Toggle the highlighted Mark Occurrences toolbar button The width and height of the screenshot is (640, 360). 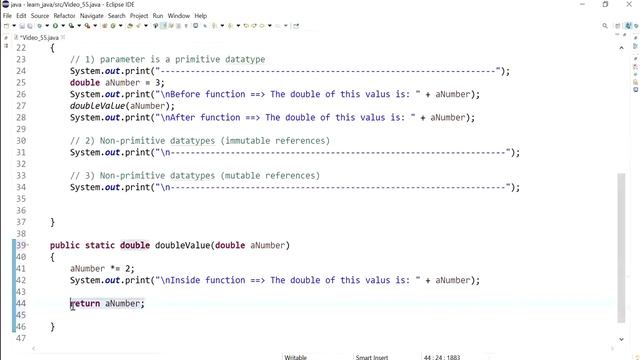[163, 26]
